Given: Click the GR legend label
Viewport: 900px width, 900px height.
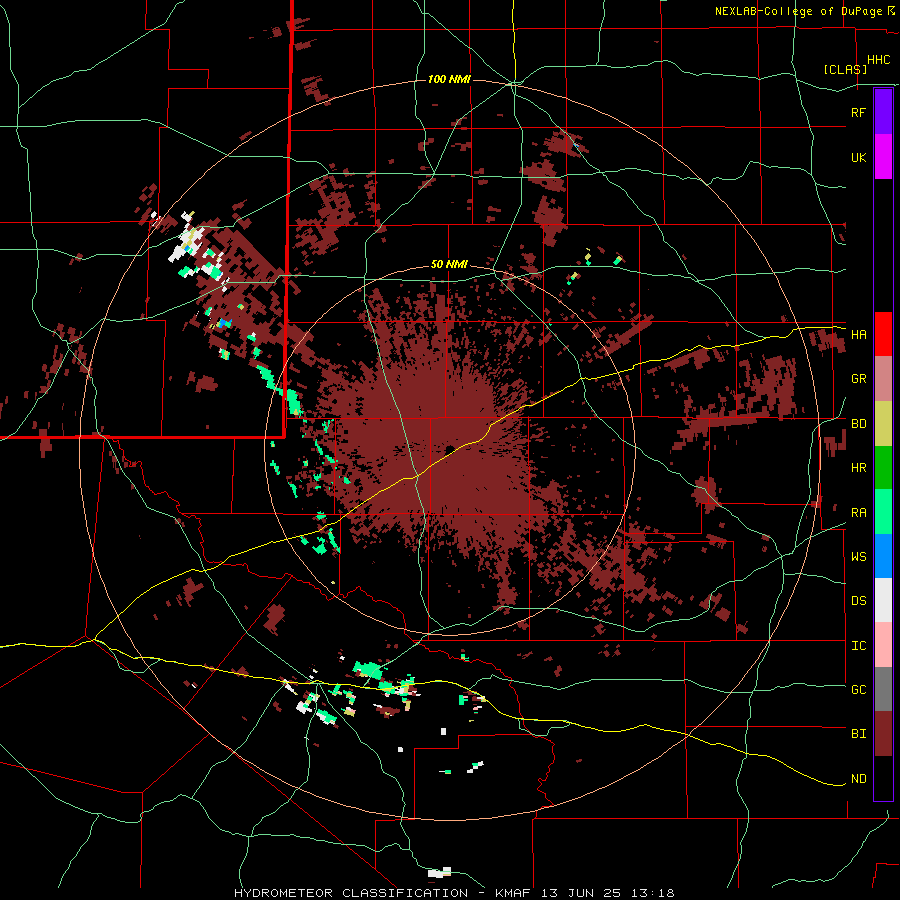Looking at the screenshot, I should coord(858,379).
